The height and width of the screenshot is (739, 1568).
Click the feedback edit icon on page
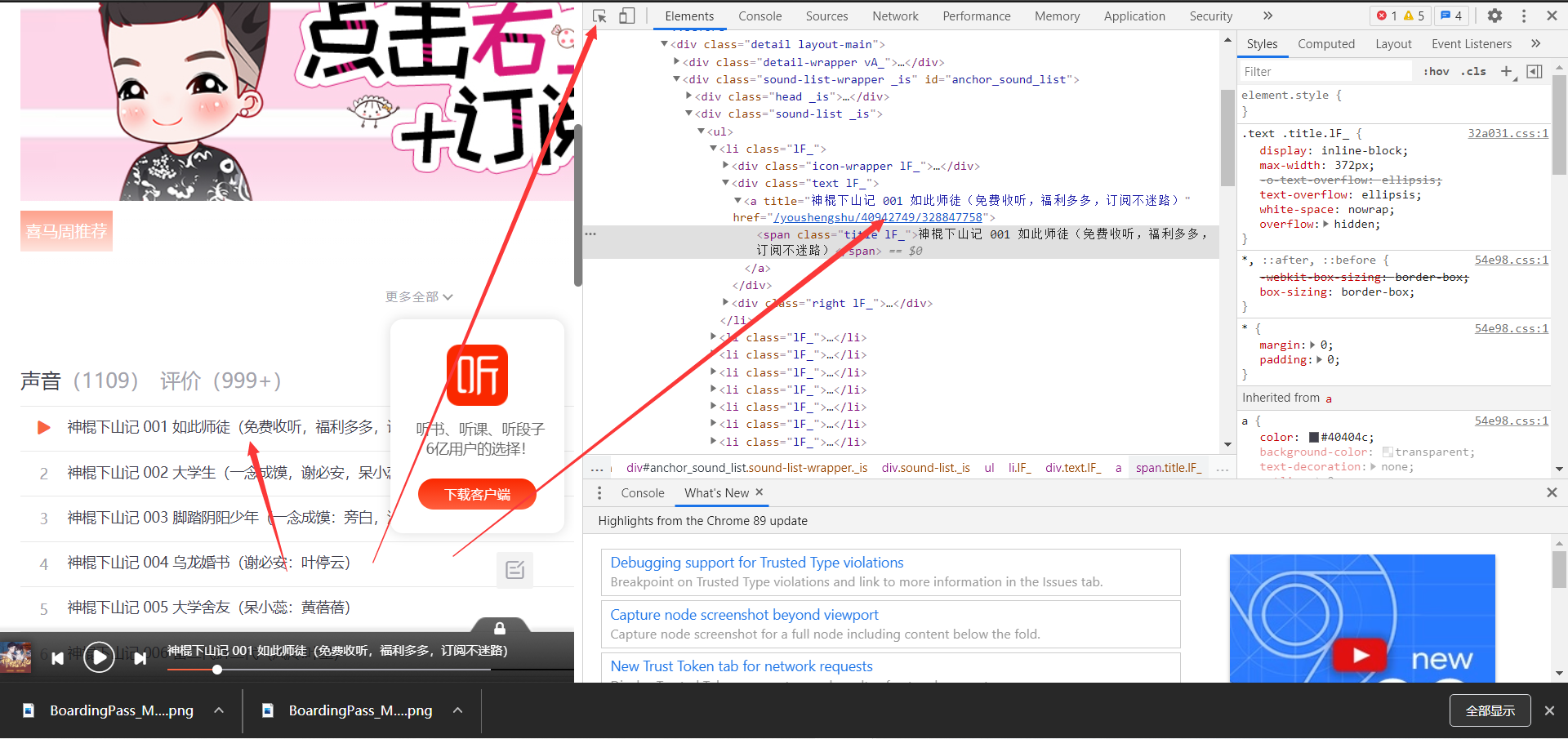(514, 570)
